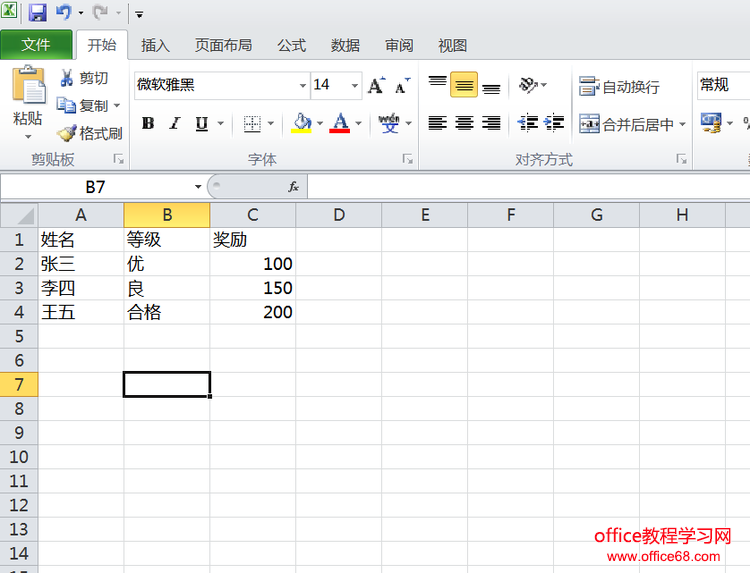Select cell containing 张三
This screenshot has height=573, width=750.
click(x=81, y=264)
